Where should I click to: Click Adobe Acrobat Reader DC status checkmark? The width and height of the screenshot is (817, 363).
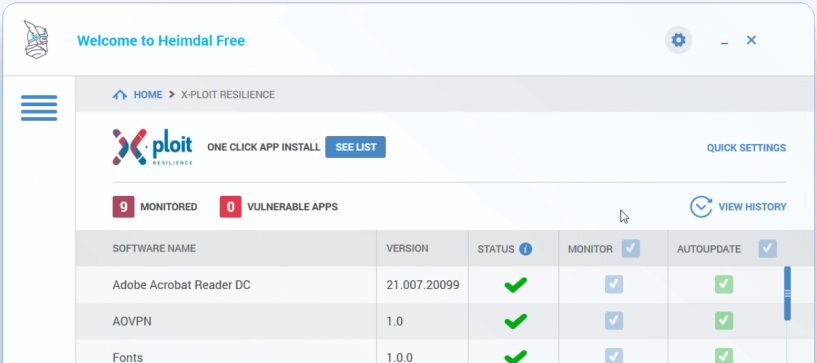click(515, 285)
